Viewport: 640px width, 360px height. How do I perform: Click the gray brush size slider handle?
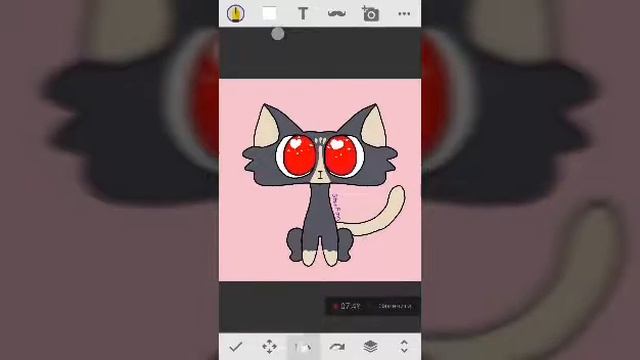click(278, 34)
